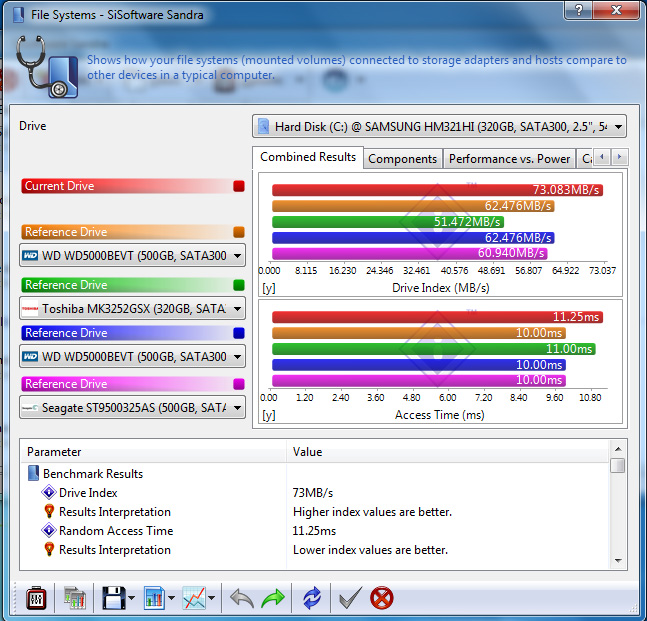Click the value '73MB/s'
The image size is (647, 621).
tap(312, 493)
